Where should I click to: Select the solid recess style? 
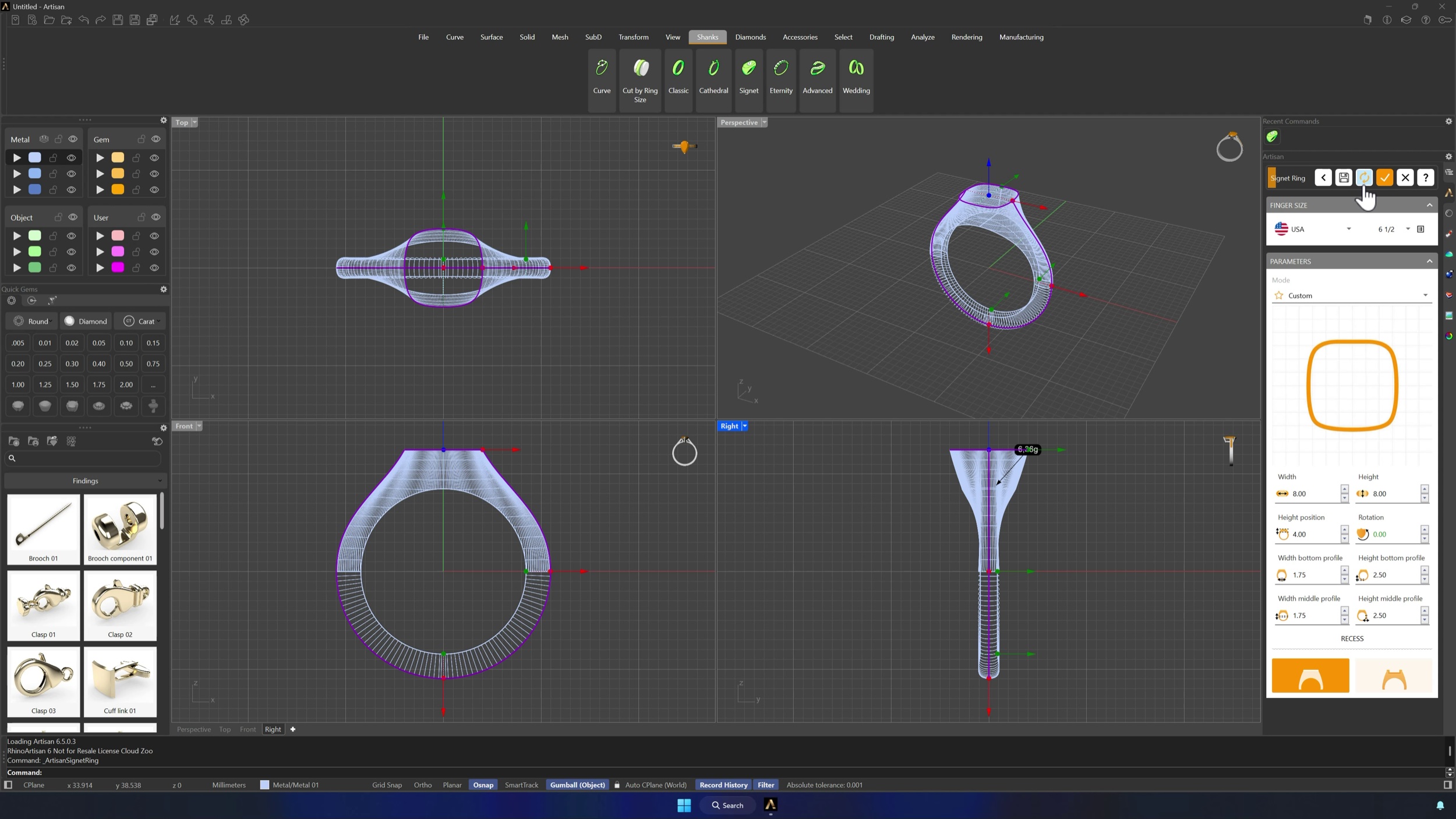point(1310,676)
